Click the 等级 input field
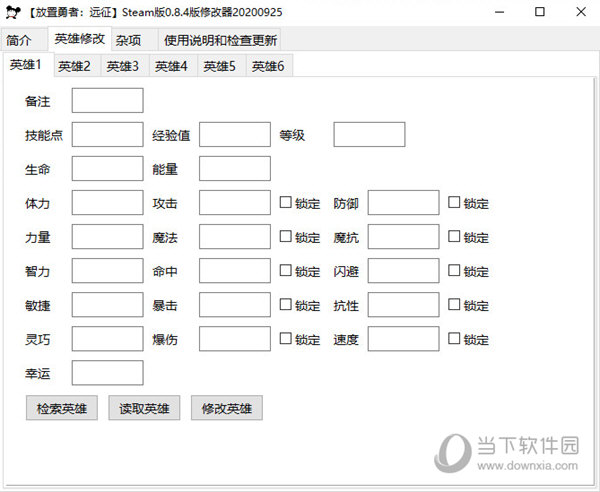Viewport: 600px width, 492px height. (369, 135)
